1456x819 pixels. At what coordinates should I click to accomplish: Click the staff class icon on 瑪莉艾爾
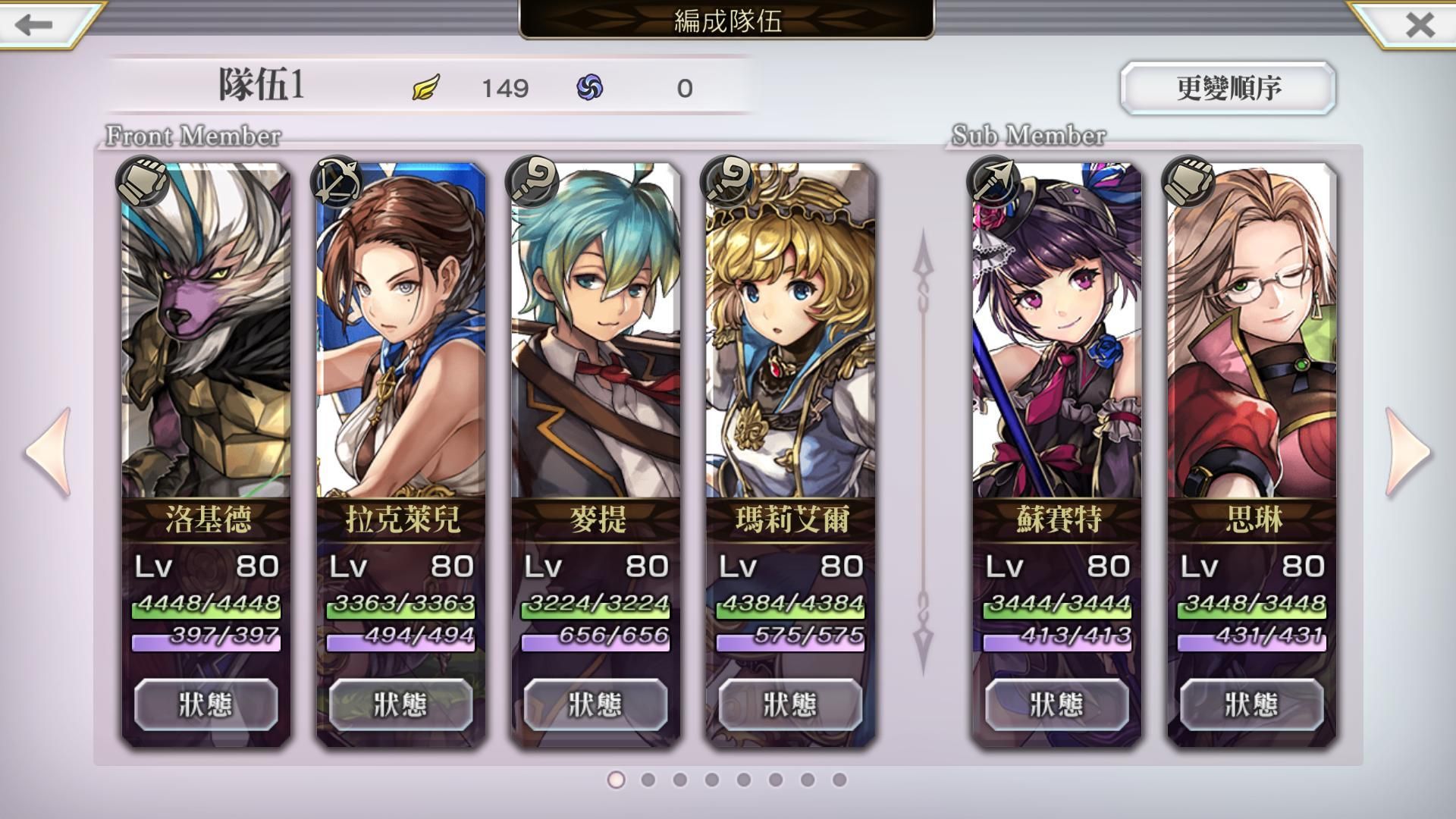[726, 182]
